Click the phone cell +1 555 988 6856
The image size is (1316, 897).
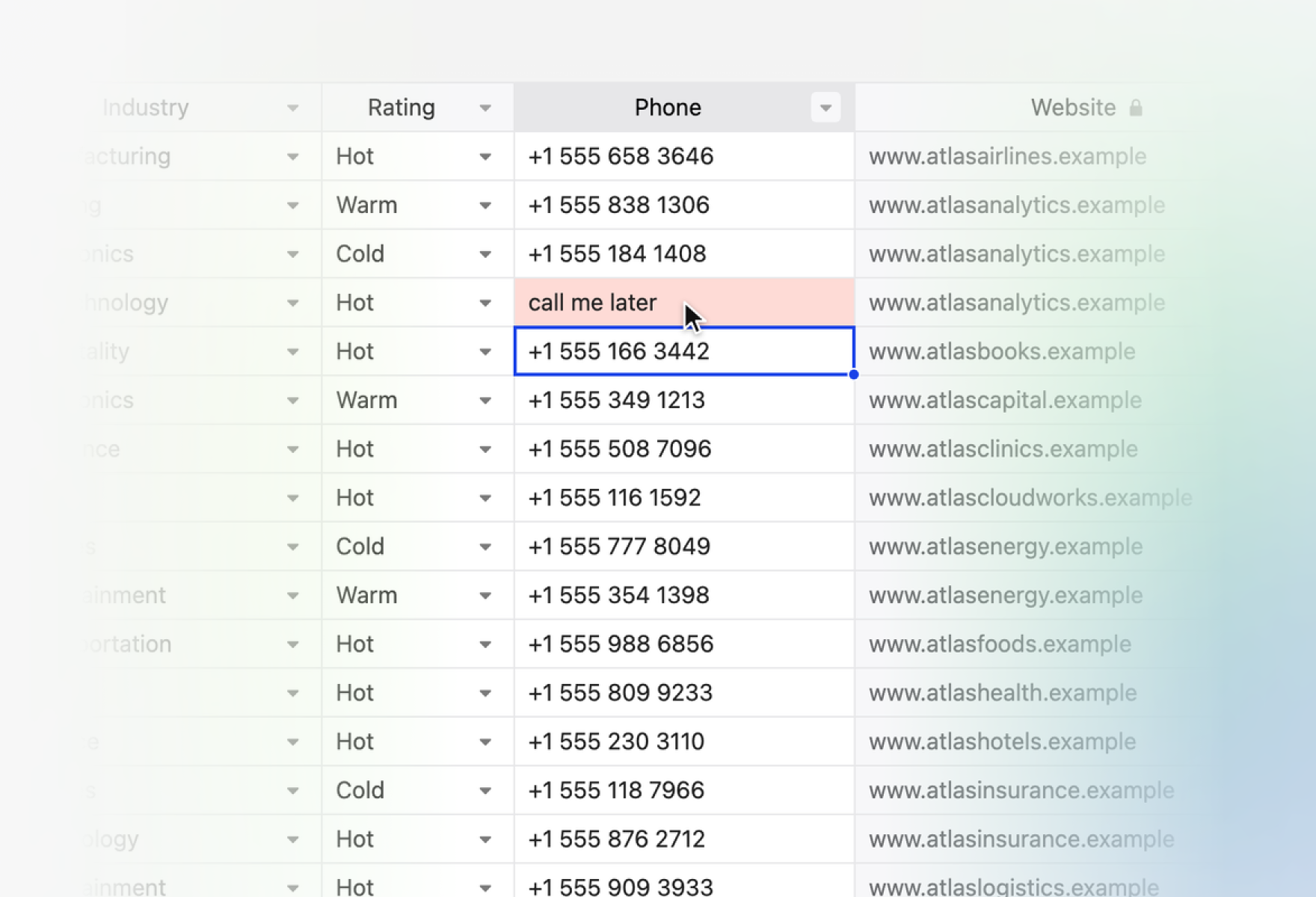684,644
